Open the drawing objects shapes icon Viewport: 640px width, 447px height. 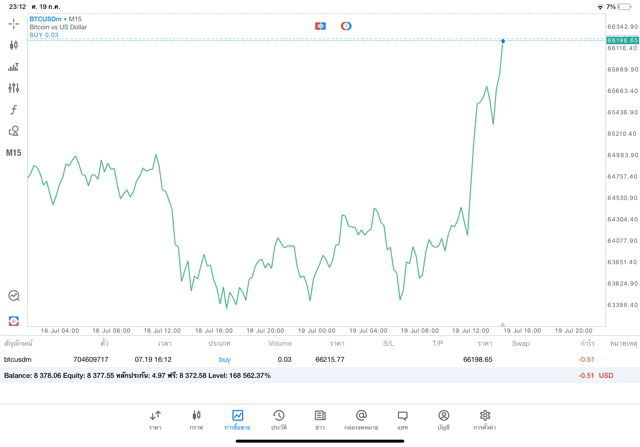14,131
